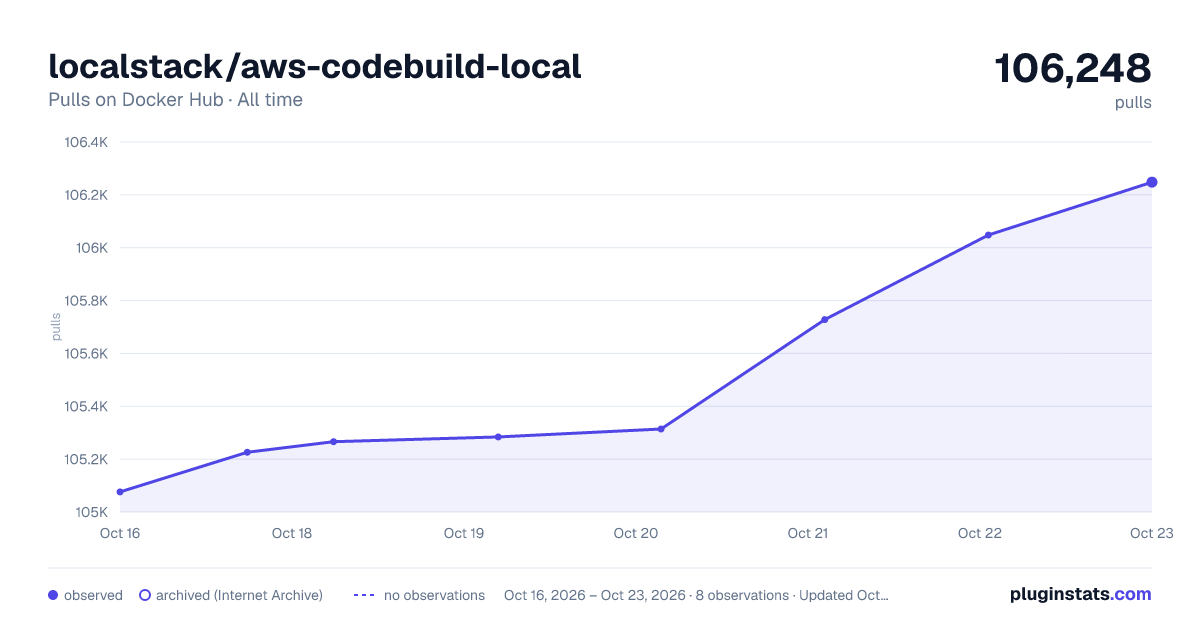Click the 'archived (Internet Archive)' legend circle icon
The height and width of the screenshot is (630, 1200).
click(x=145, y=595)
